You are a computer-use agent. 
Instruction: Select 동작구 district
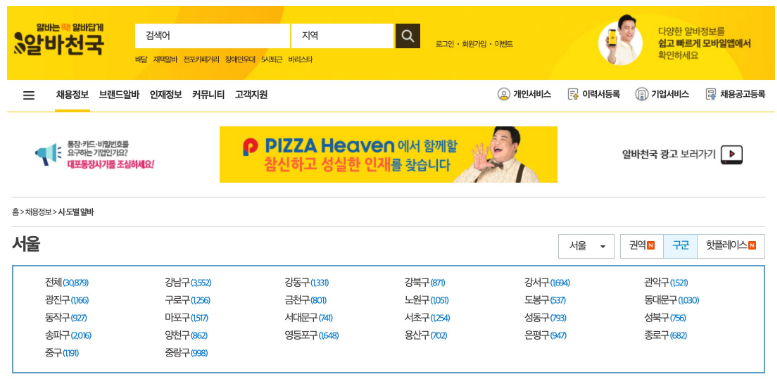[65, 318]
